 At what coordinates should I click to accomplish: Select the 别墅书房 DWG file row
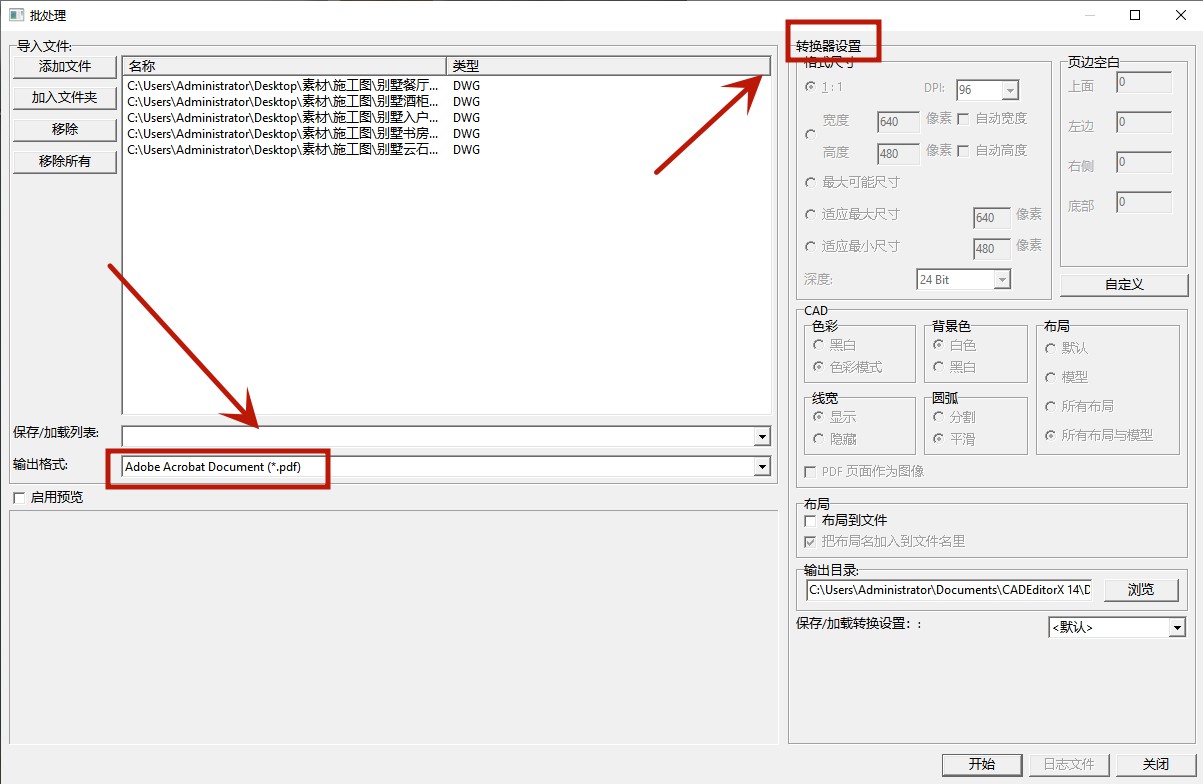pyautogui.click(x=446, y=134)
